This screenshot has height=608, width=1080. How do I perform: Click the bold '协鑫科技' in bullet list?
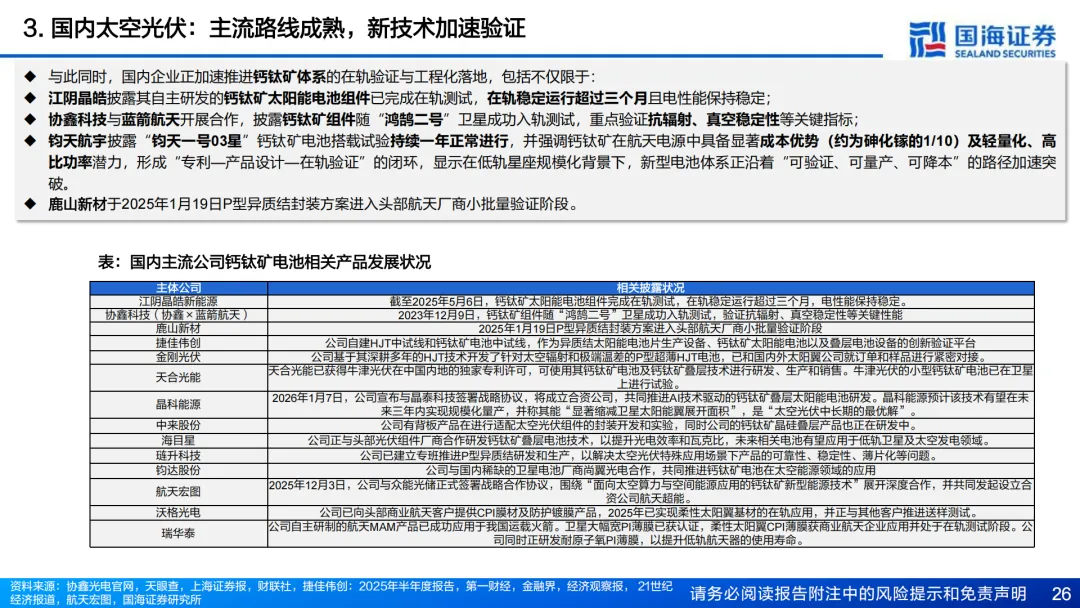[77, 119]
